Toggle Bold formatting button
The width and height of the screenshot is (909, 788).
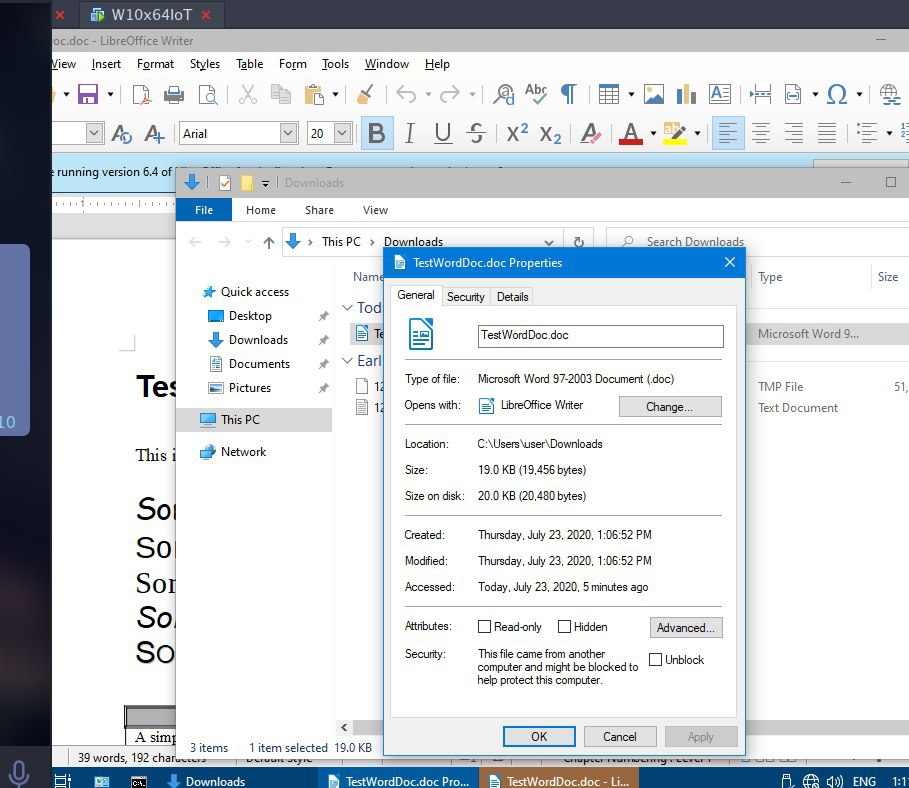(377, 133)
